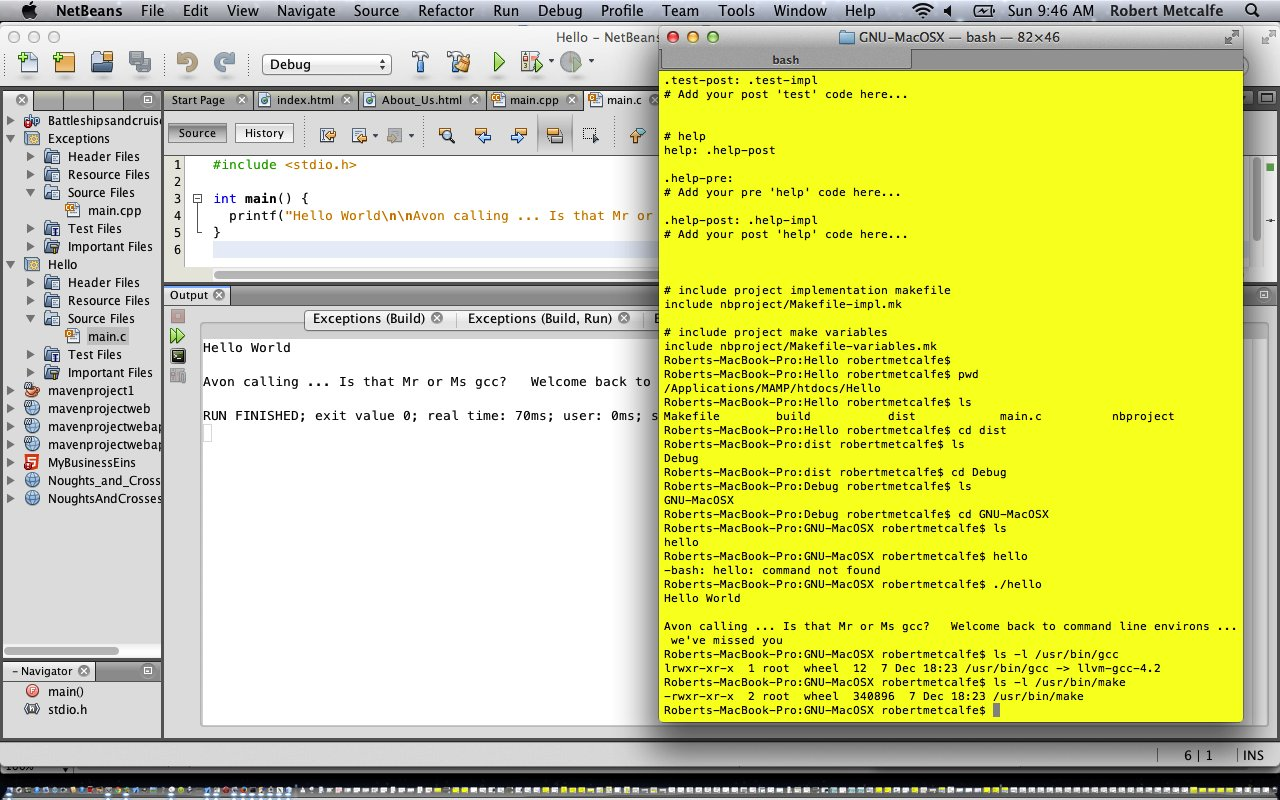Click Find Previous Occurrence arrow icon
1280x800 pixels.
pos(482,135)
